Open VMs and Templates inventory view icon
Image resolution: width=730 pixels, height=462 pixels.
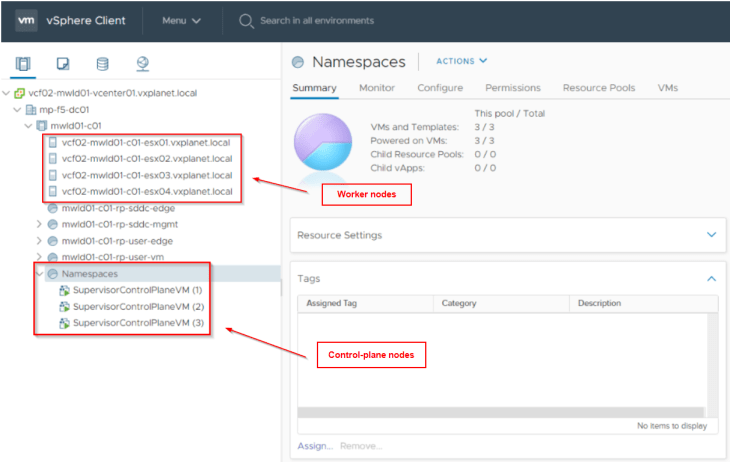click(x=63, y=63)
